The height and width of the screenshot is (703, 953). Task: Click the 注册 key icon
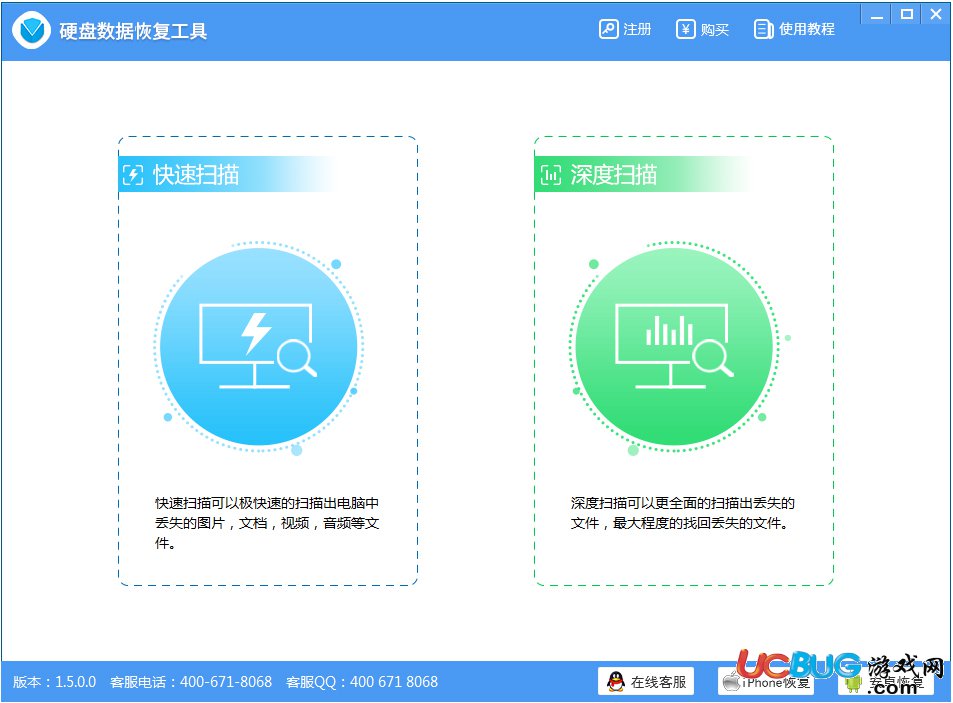608,29
